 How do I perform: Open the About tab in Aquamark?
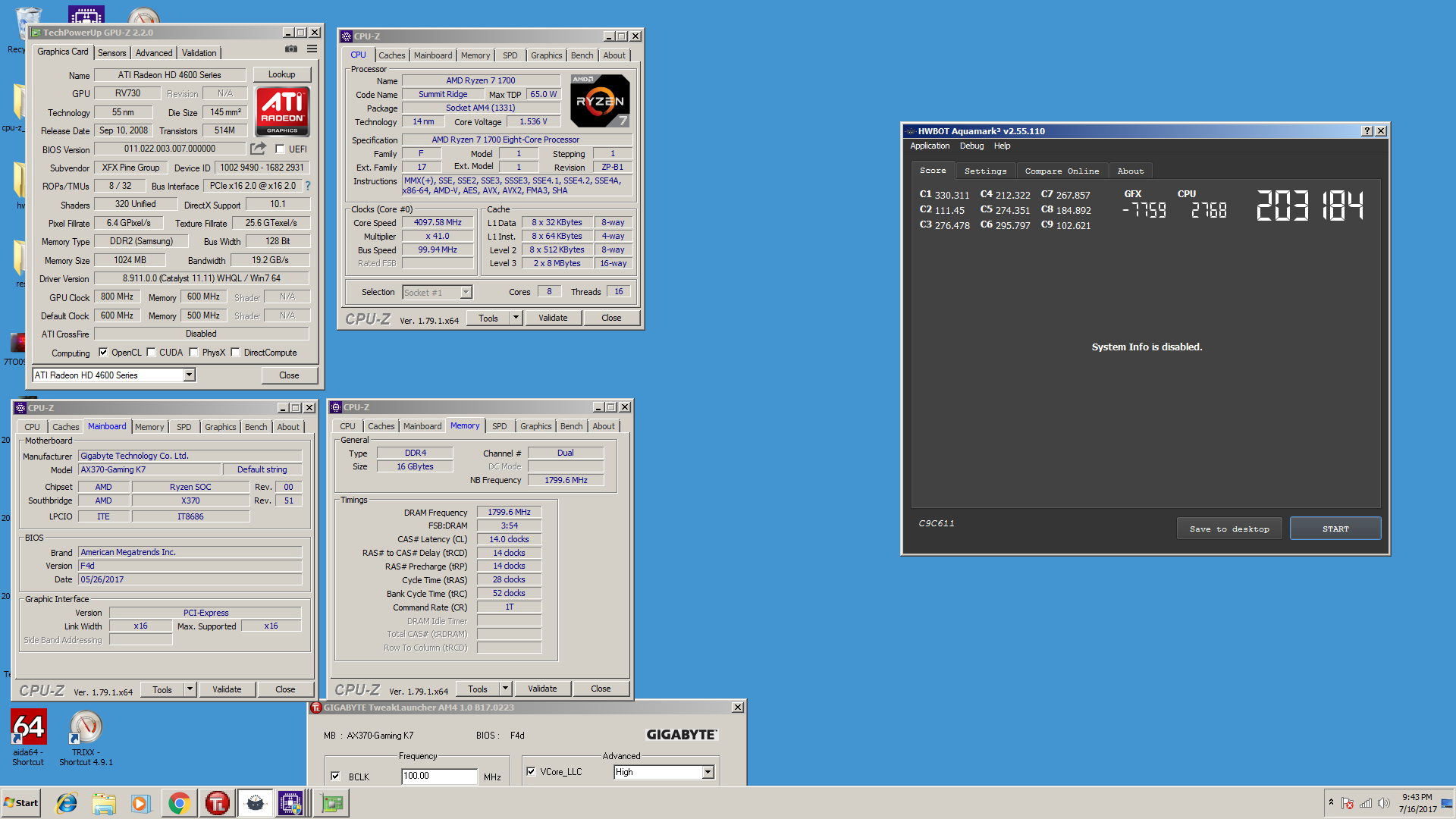(x=1131, y=171)
